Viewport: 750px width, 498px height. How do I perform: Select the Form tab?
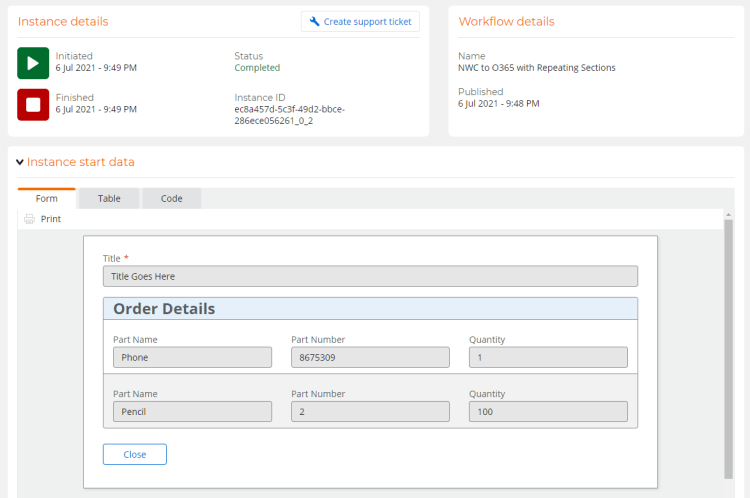point(47,198)
